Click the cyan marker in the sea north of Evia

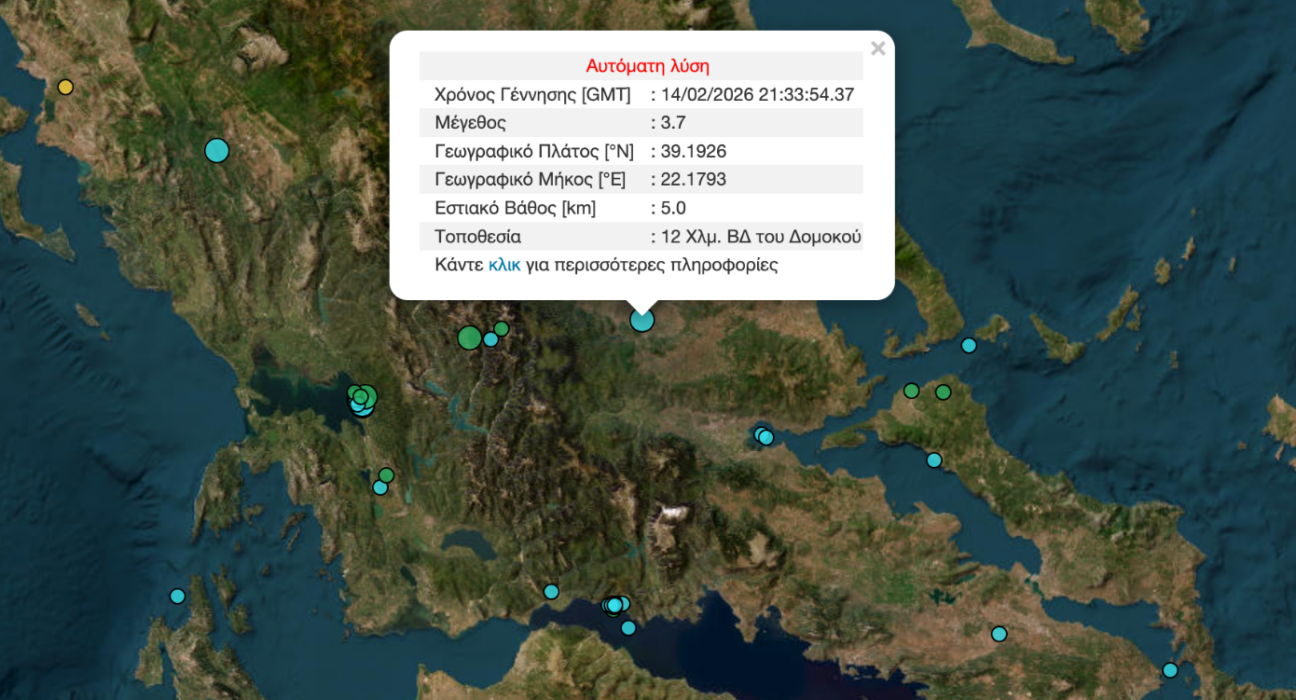tap(968, 346)
